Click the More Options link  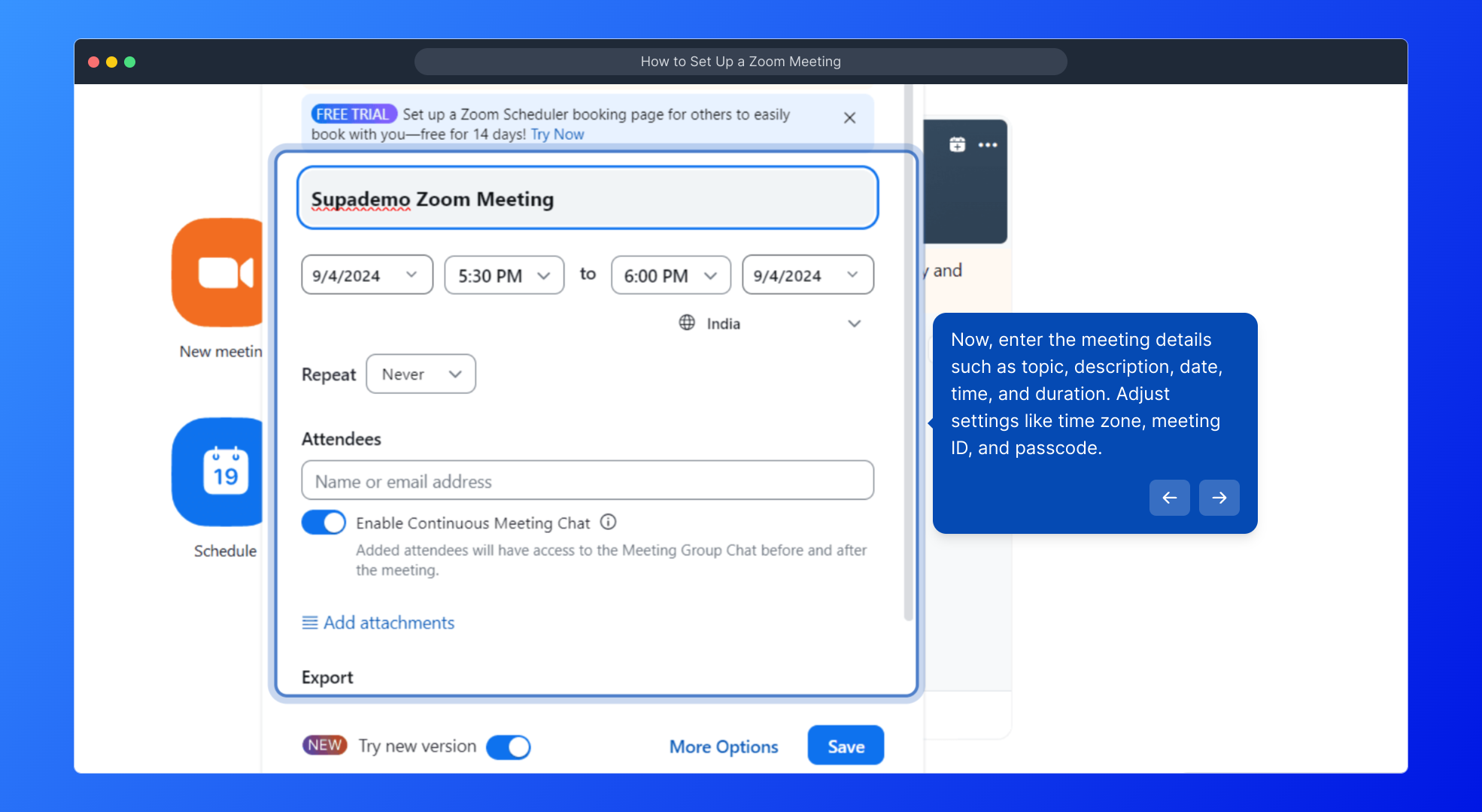coord(724,747)
